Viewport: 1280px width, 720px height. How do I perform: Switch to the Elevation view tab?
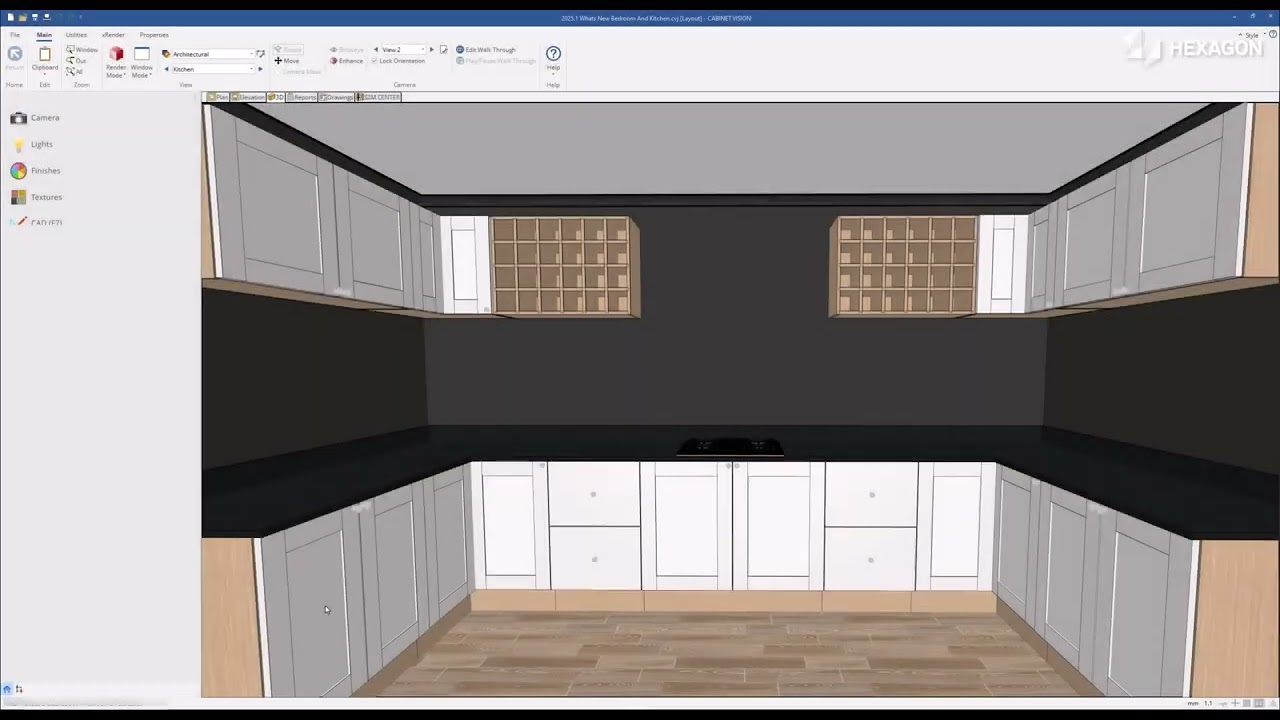point(248,97)
